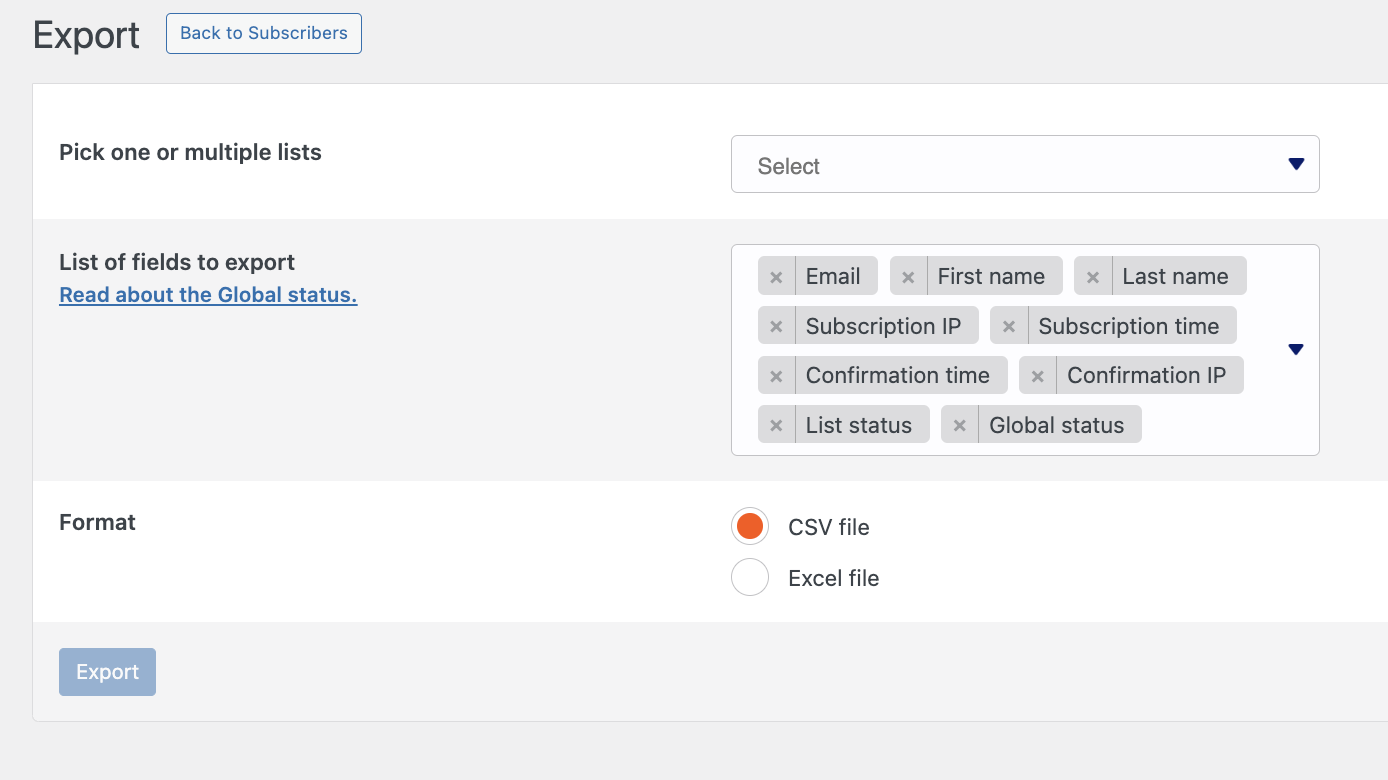Click the Back to Subscribers button

(x=264, y=33)
